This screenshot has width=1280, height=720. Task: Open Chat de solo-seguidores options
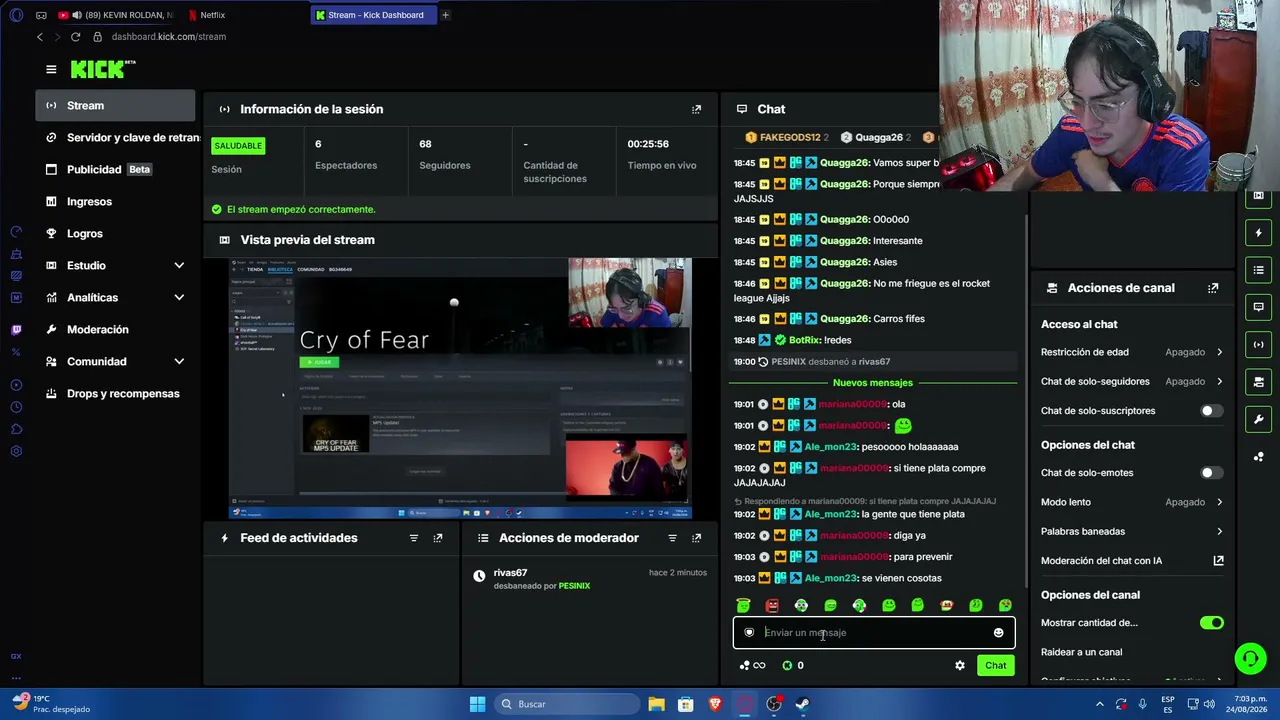(1132, 381)
